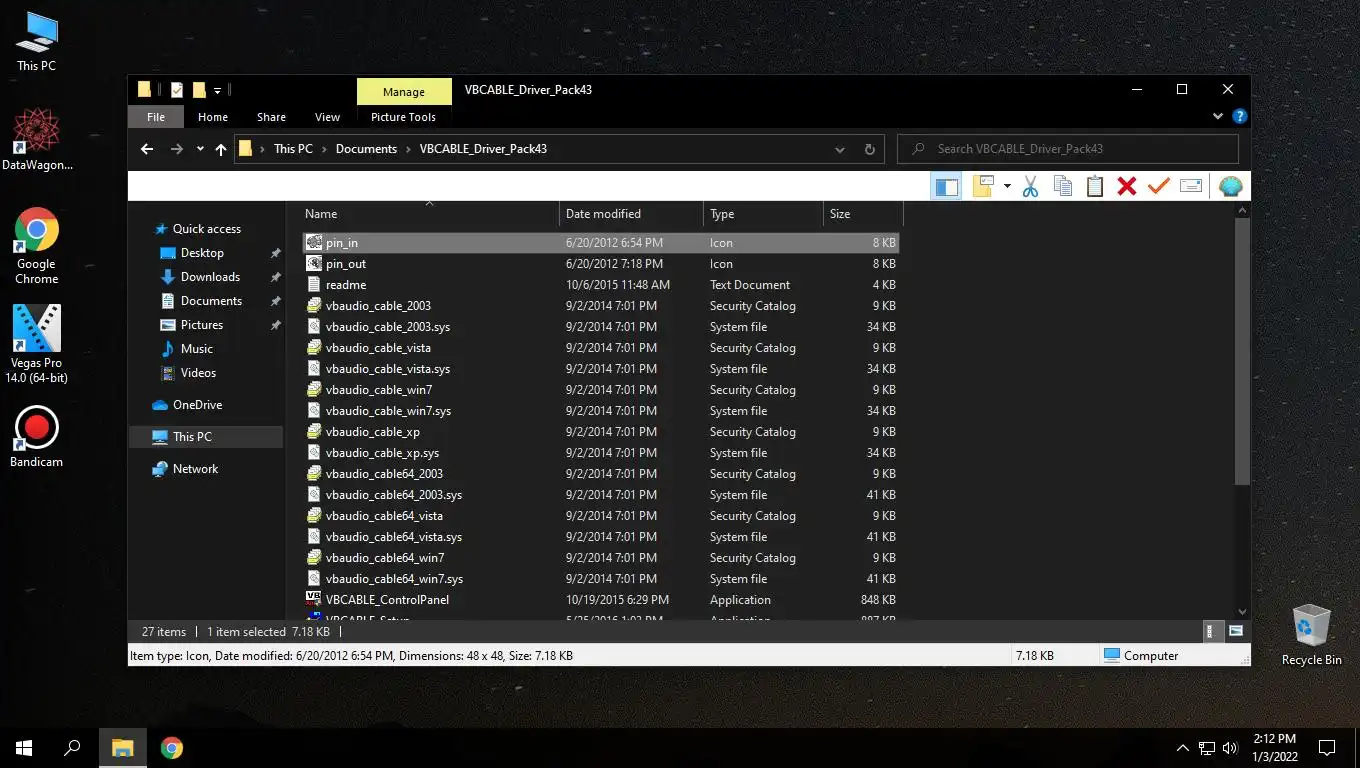Screen dimensions: 1360x768
Task: Click the red X Delete icon
Action: 1127,187
